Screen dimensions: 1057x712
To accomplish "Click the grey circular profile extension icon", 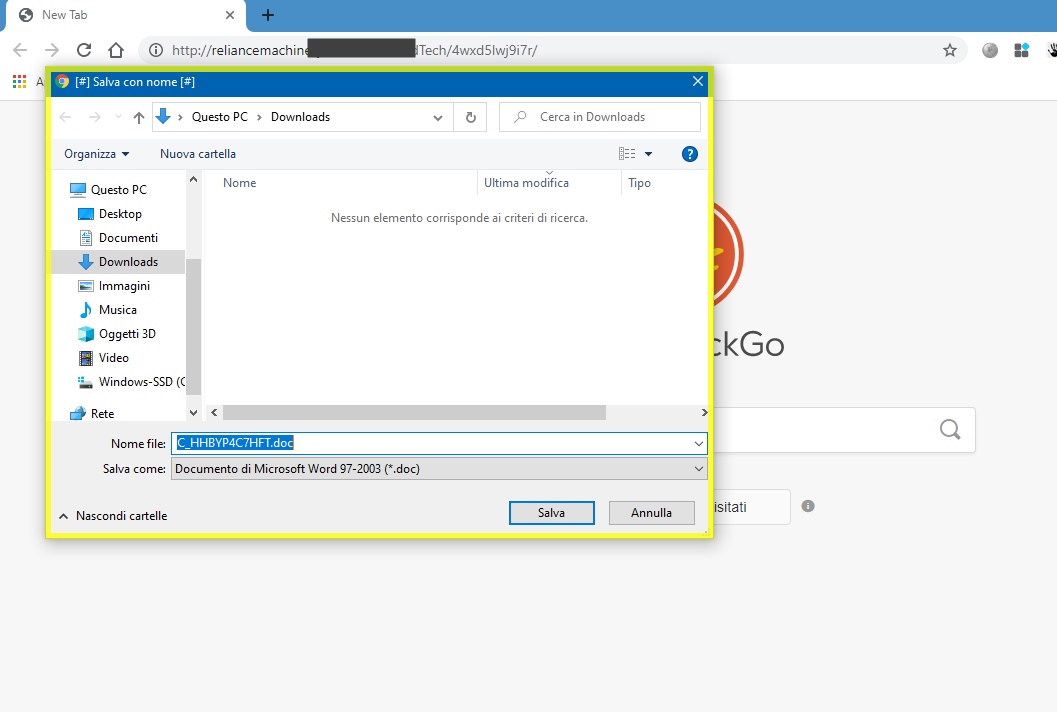I will tap(990, 50).
